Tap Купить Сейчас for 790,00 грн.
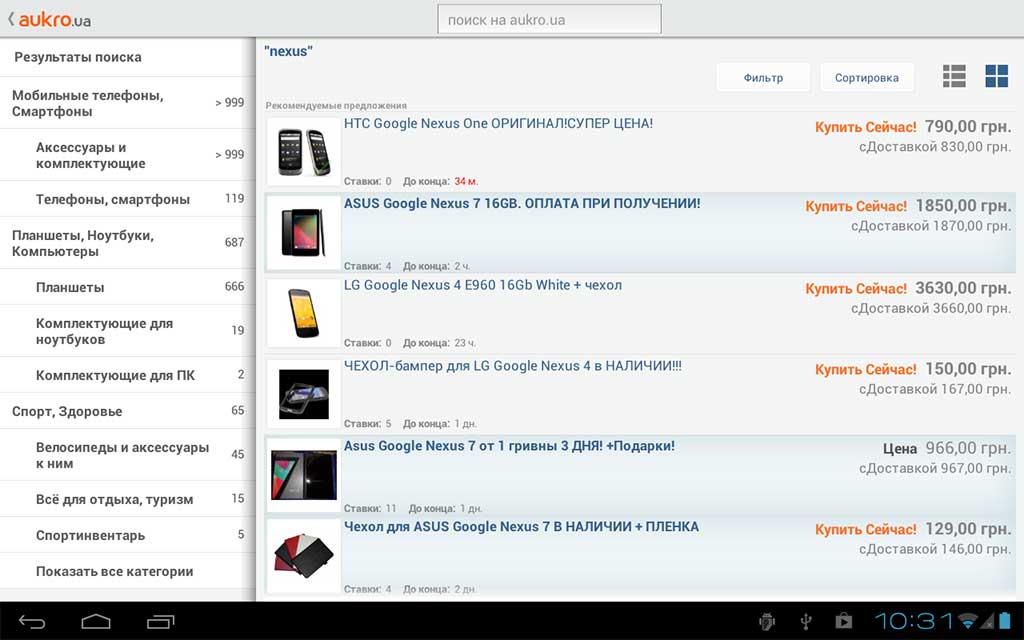 [x=865, y=127]
